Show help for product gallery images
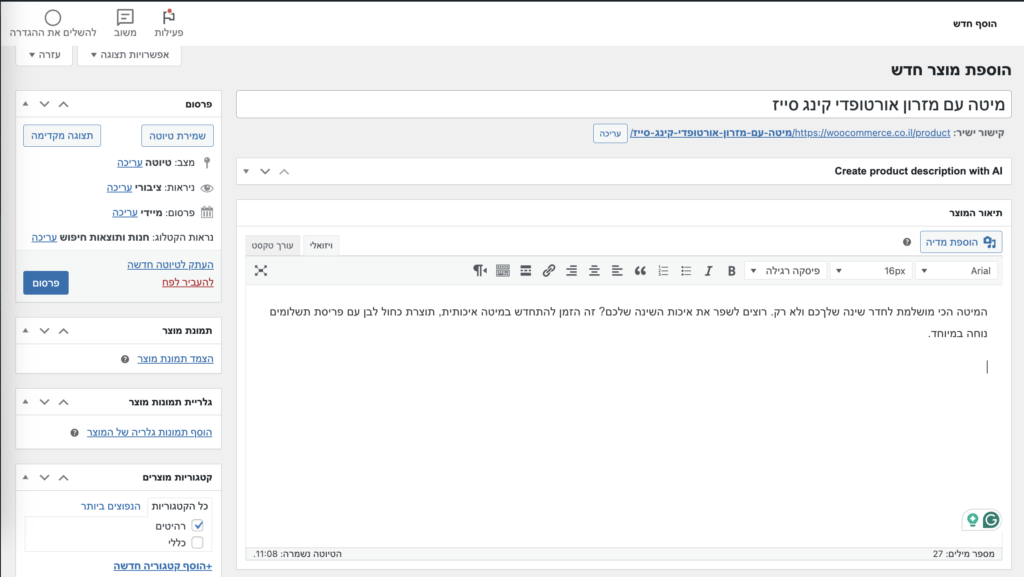This screenshot has height=577, width=1024. tap(74, 433)
